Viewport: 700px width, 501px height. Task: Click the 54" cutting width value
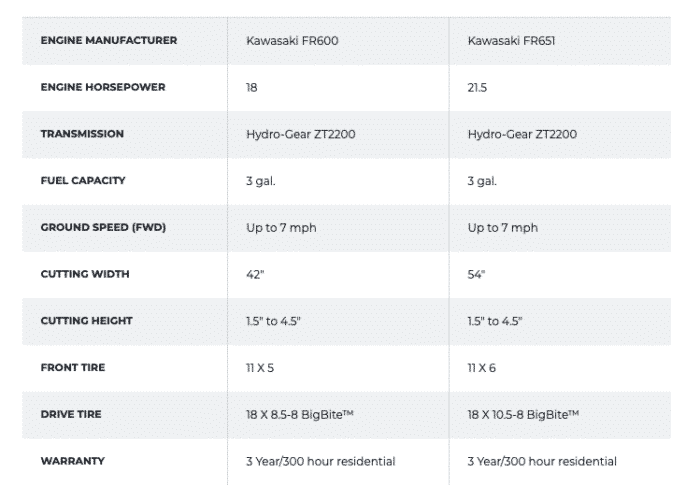coord(475,274)
